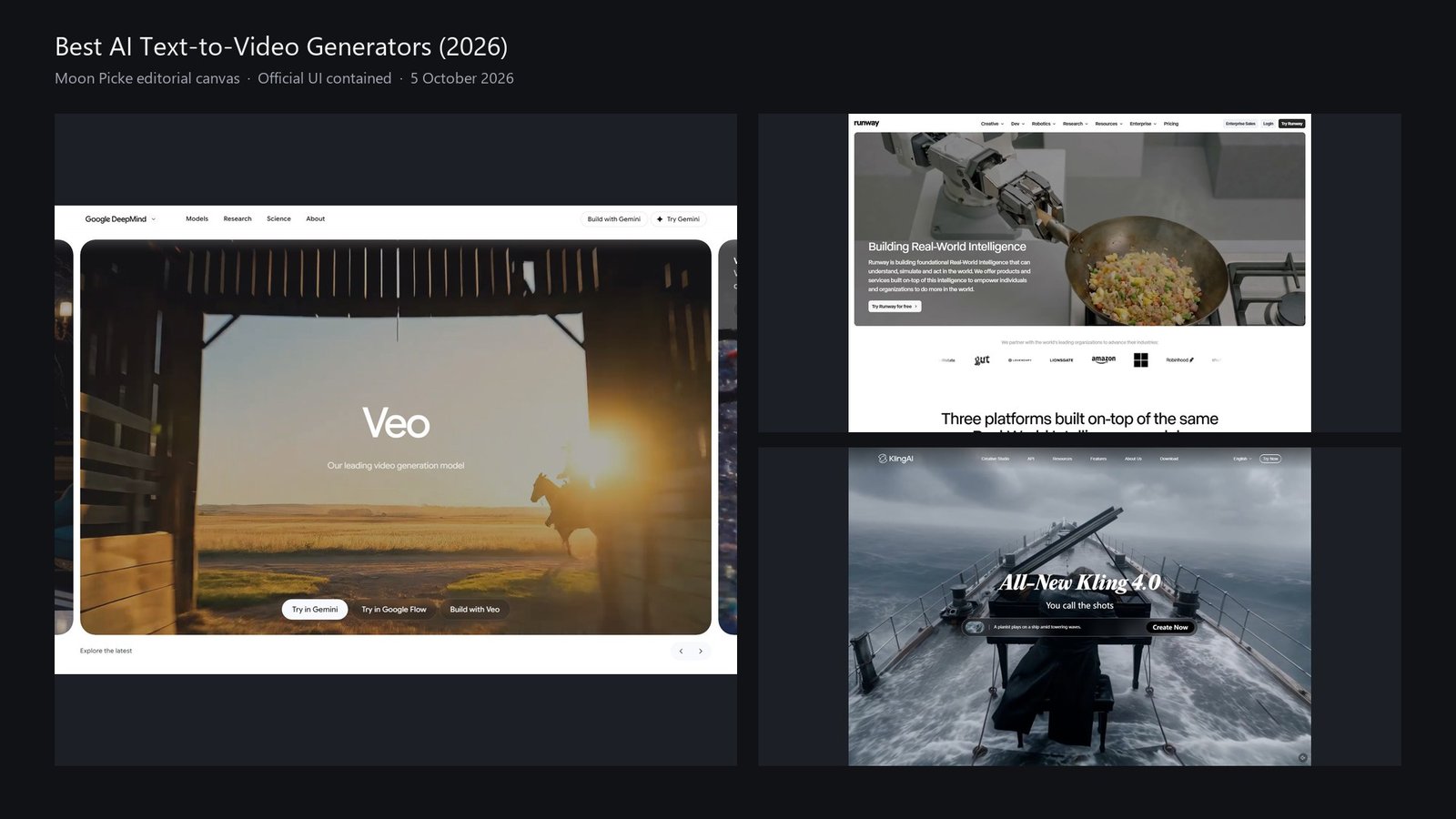
Task: Open the Research menu on DeepMind
Action: pyautogui.click(x=238, y=219)
